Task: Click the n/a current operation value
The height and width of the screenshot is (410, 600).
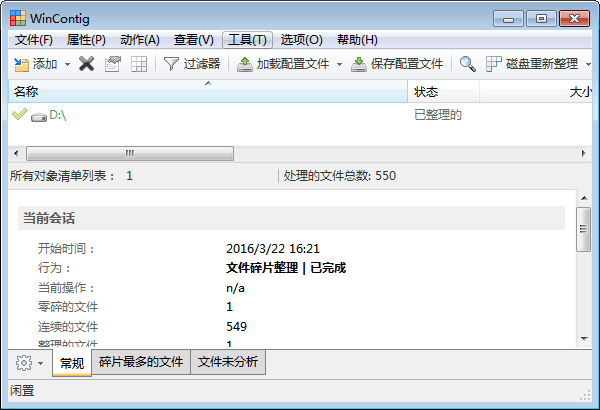Action: click(235, 288)
